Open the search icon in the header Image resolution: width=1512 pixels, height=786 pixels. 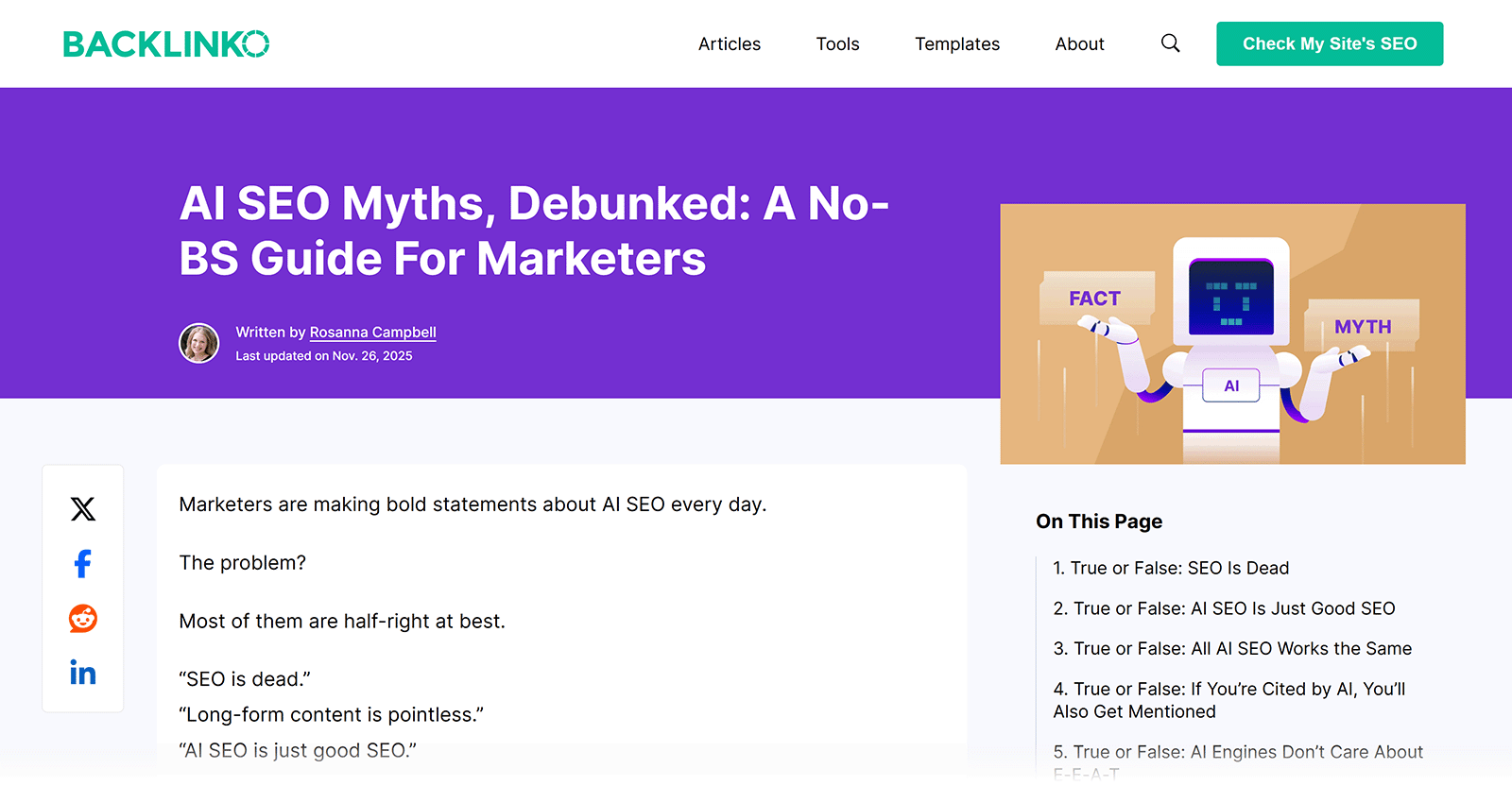(1170, 43)
